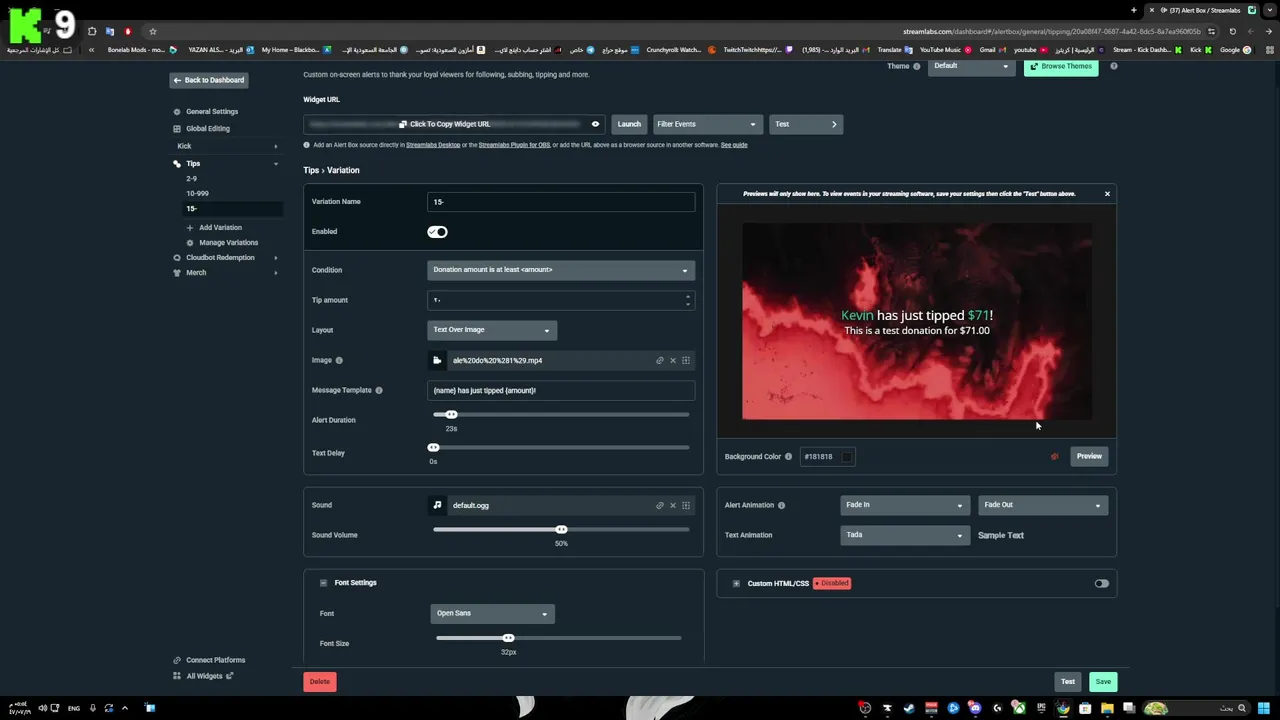The image size is (1280, 720).
Task: Edit the Variation Name field
Action: tap(561, 202)
